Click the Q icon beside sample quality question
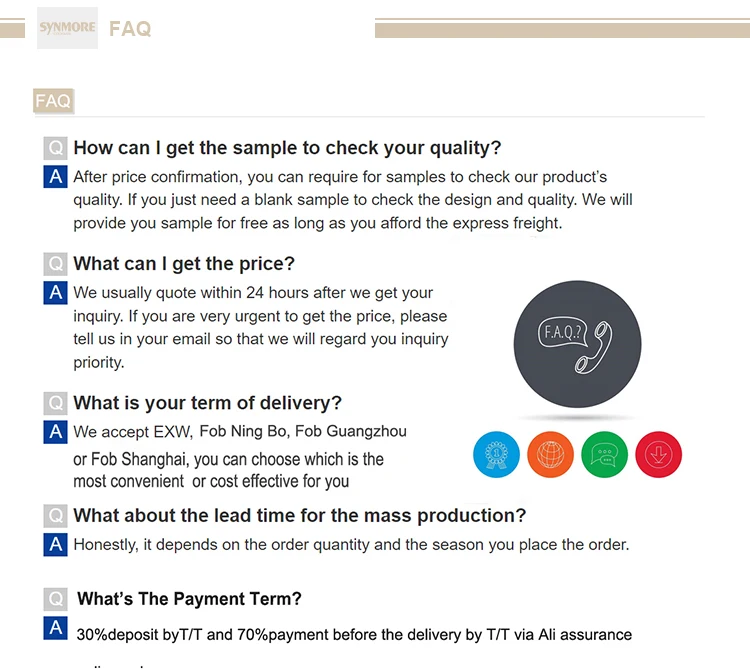Image resolution: width=750 pixels, height=670 pixels. point(56,148)
